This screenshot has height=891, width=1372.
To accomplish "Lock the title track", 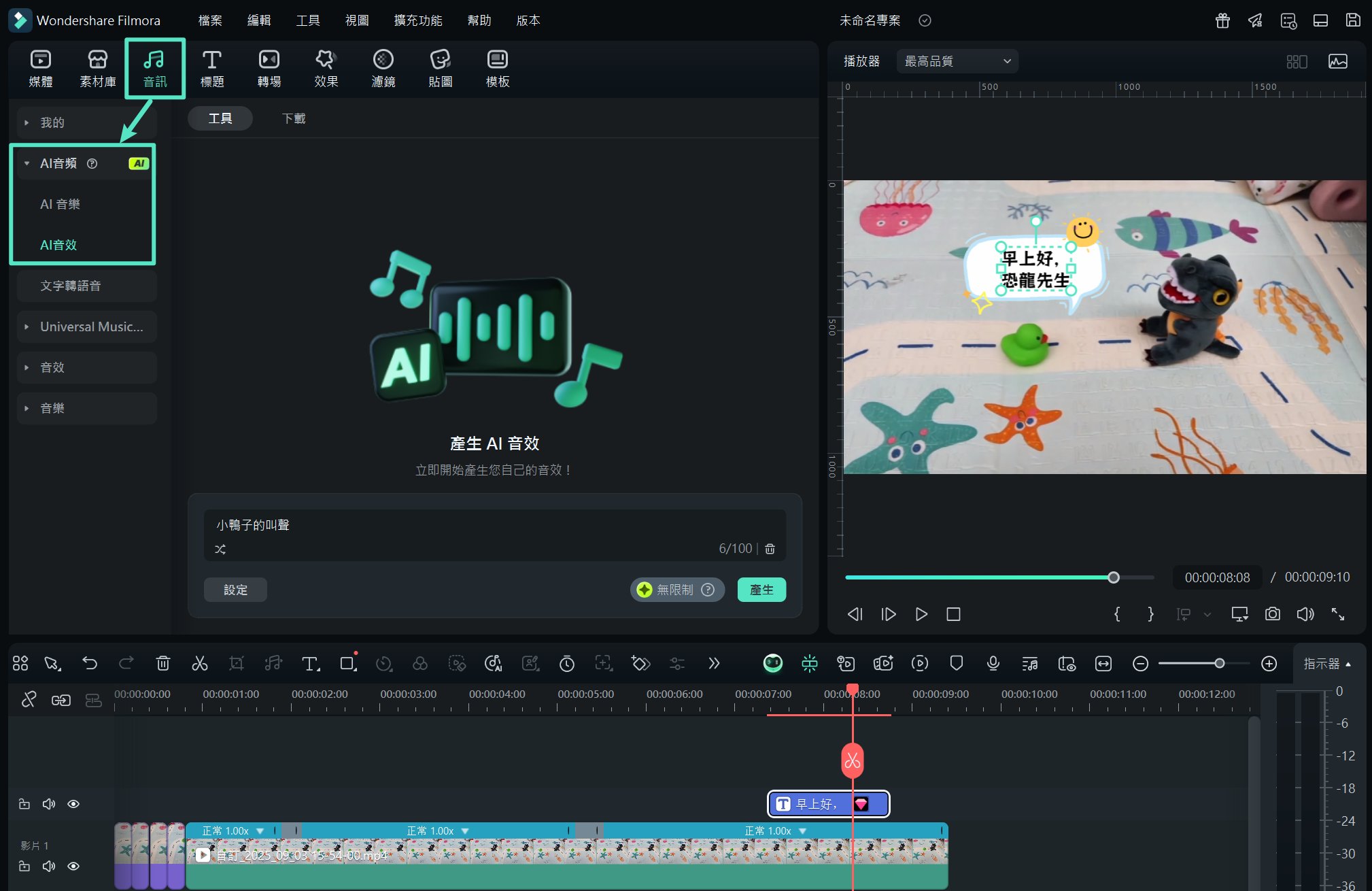I will click(24, 804).
